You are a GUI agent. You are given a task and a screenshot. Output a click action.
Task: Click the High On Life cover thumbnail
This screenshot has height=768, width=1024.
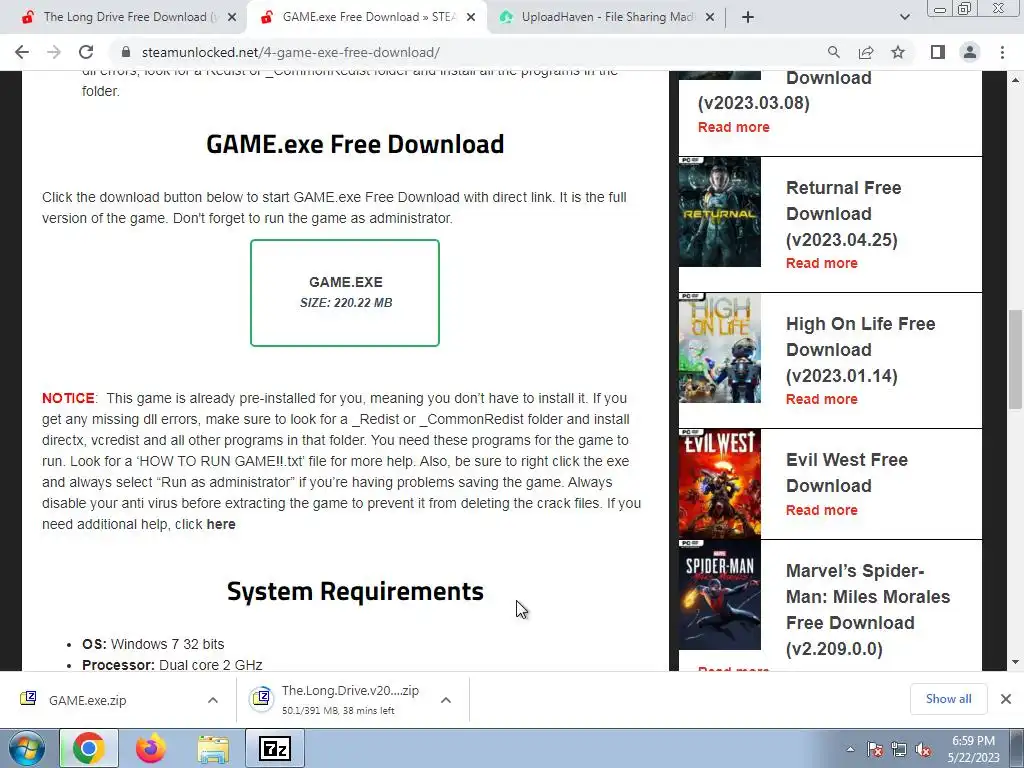point(720,347)
